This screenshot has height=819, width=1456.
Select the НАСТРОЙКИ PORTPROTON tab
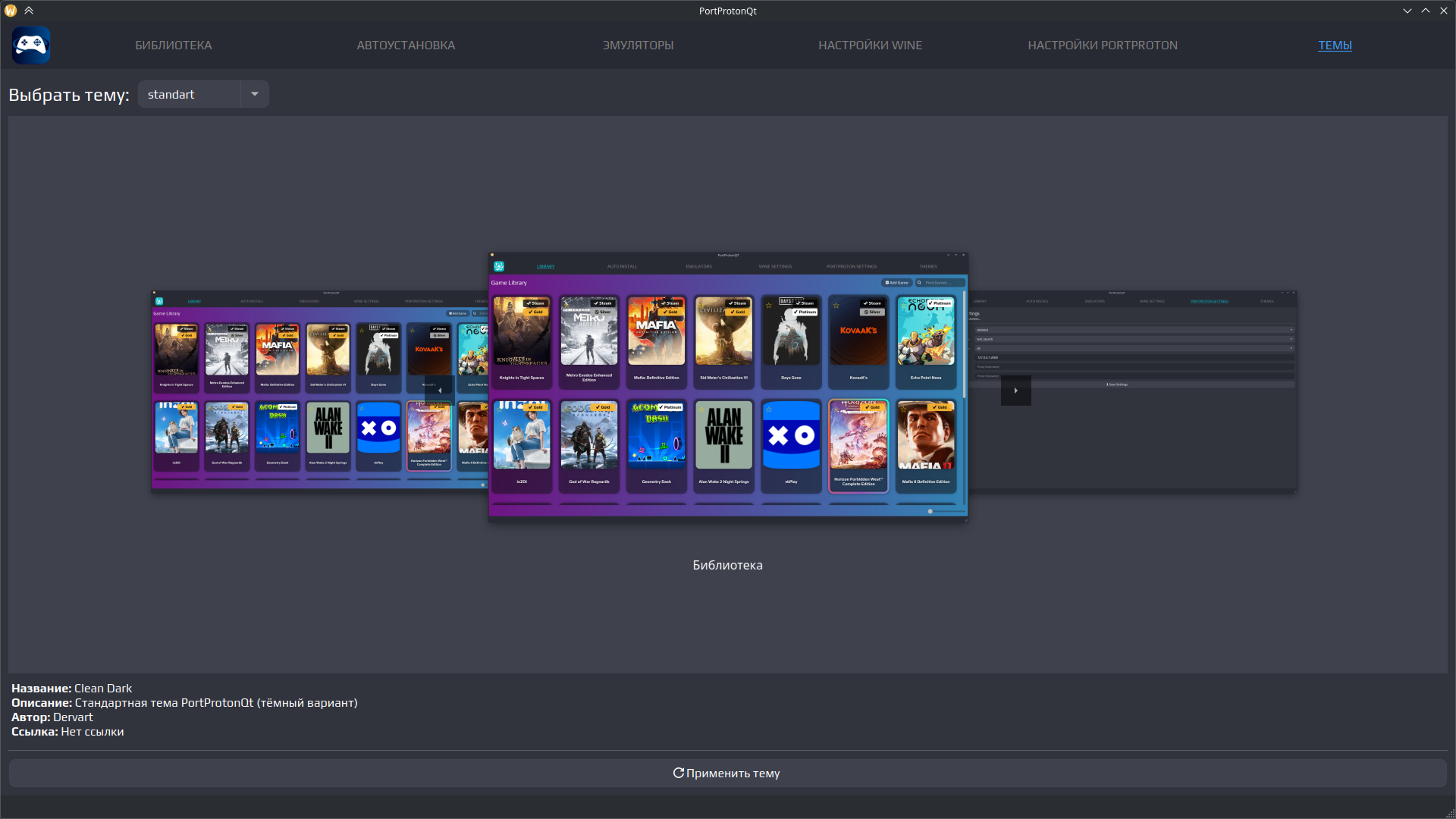1103,45
